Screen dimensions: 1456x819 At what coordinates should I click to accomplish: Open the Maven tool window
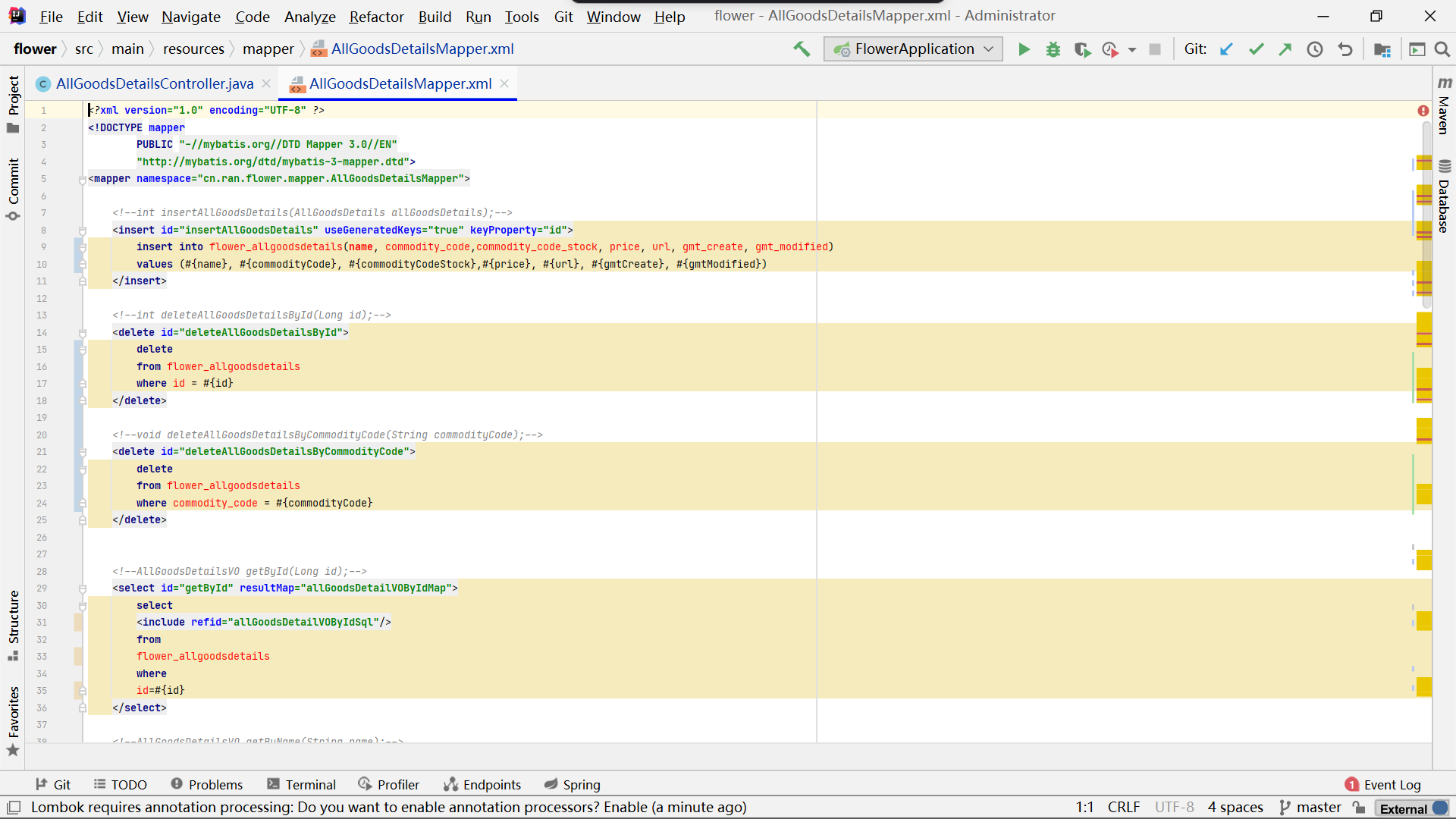[1444, 105]
